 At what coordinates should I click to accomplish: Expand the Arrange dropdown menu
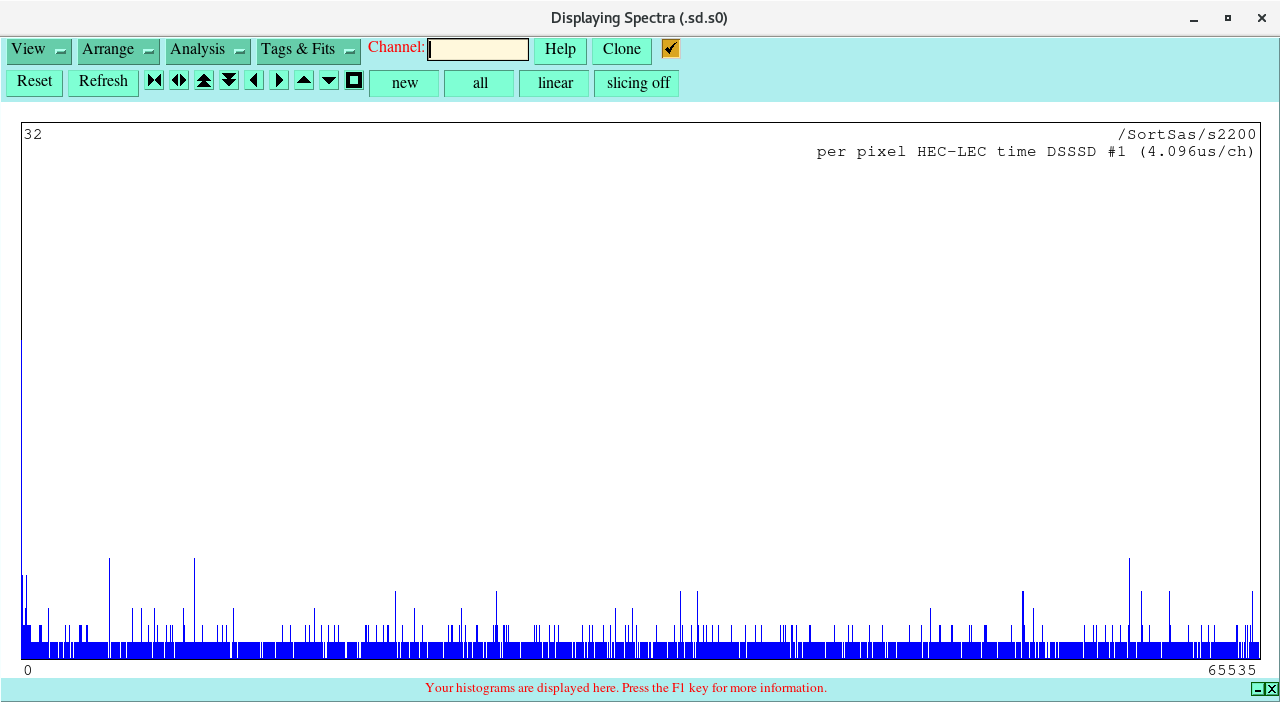point(118,50)
